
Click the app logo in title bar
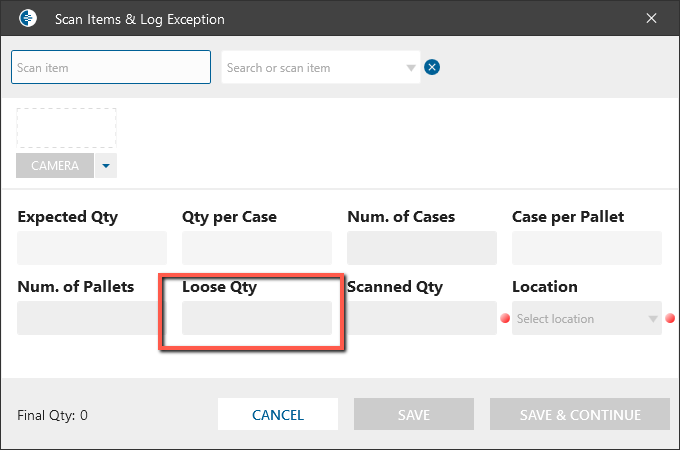28,19
